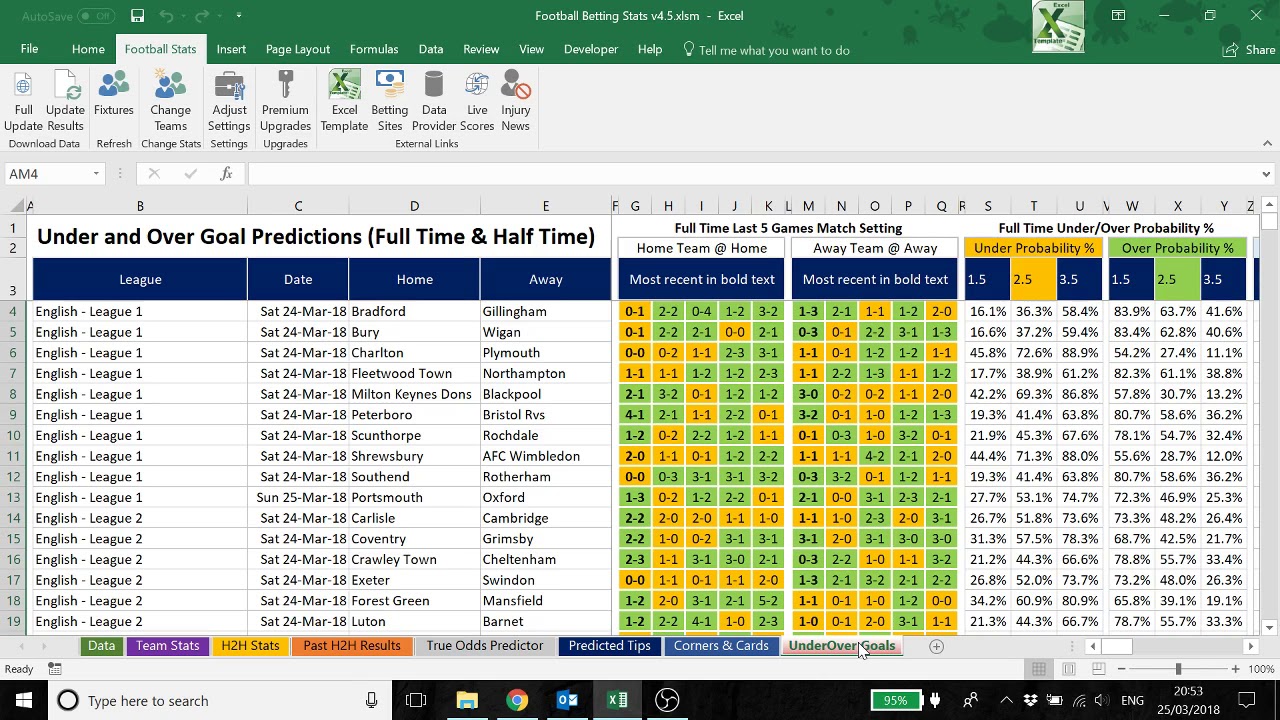Switch to the Home ribbon tab
Image resolution: width=1280 pixels, height=720 pixels.
coord(88,49)
